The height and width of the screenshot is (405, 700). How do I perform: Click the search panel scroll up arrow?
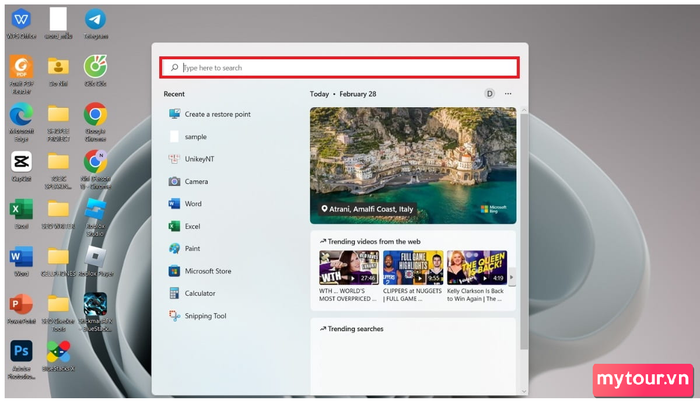point(524,110)
